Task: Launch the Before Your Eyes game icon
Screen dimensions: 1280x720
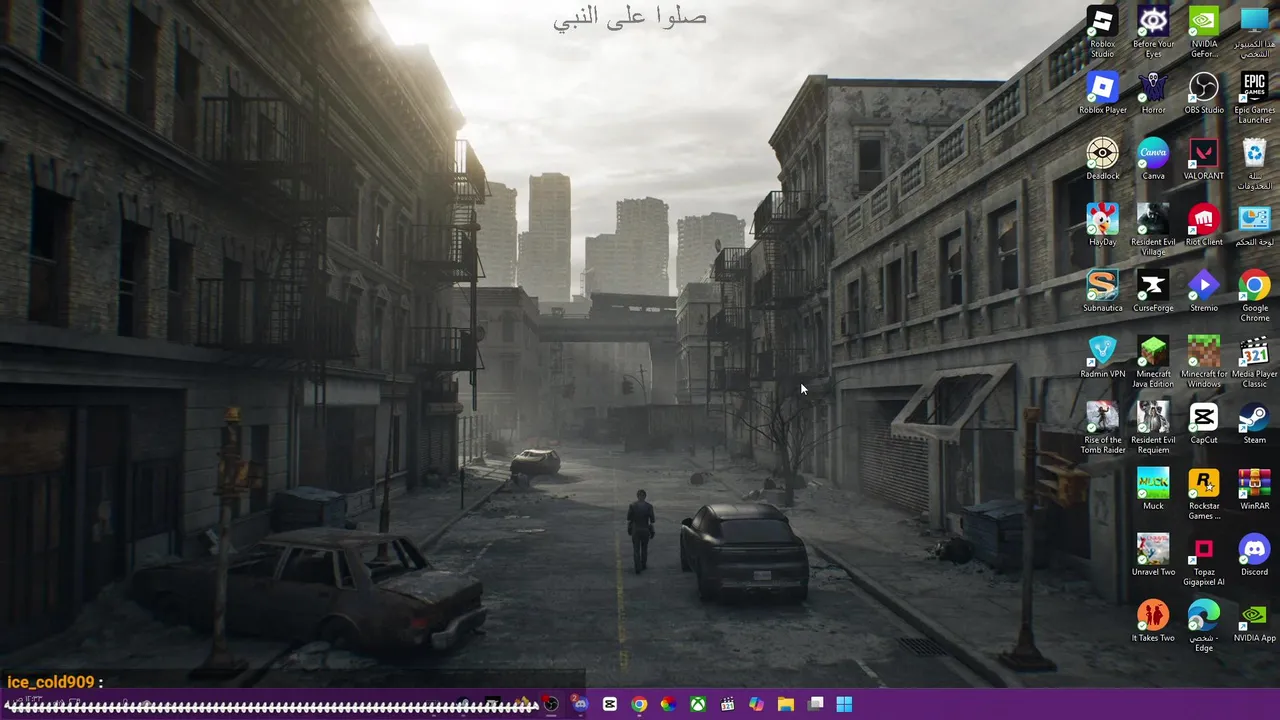Action: (1153, 30)
